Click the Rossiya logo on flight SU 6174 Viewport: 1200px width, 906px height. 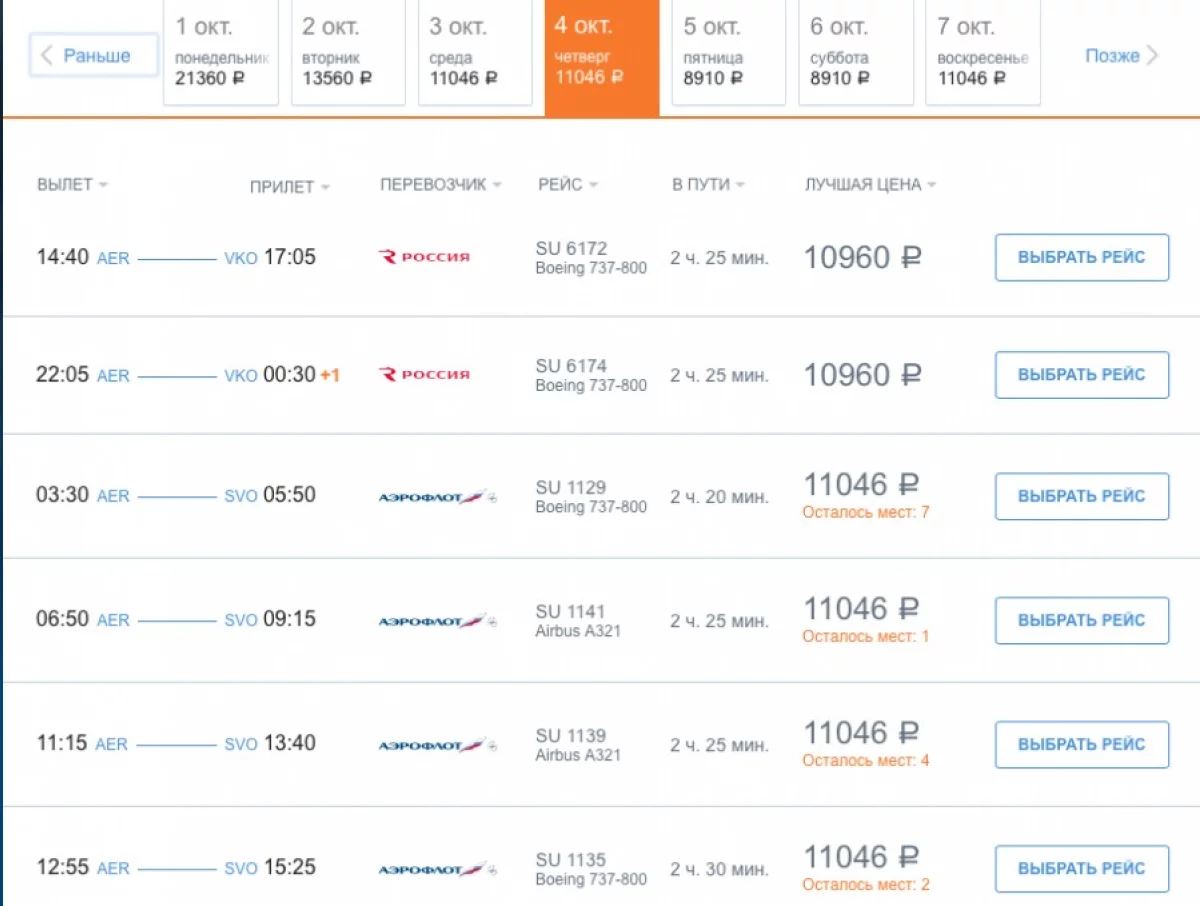point(424,374)
